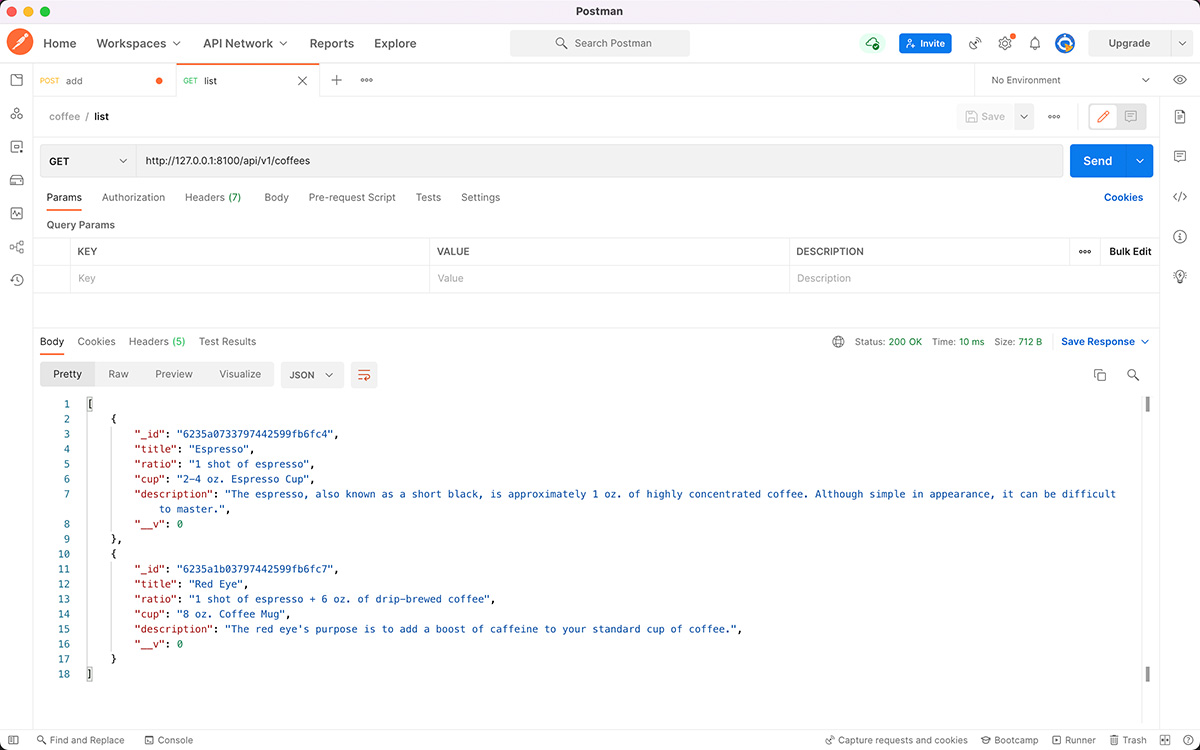Select the Visualize response view
Image resolution: width=1200 pixels, height=750 pixels.
point(240,374)
